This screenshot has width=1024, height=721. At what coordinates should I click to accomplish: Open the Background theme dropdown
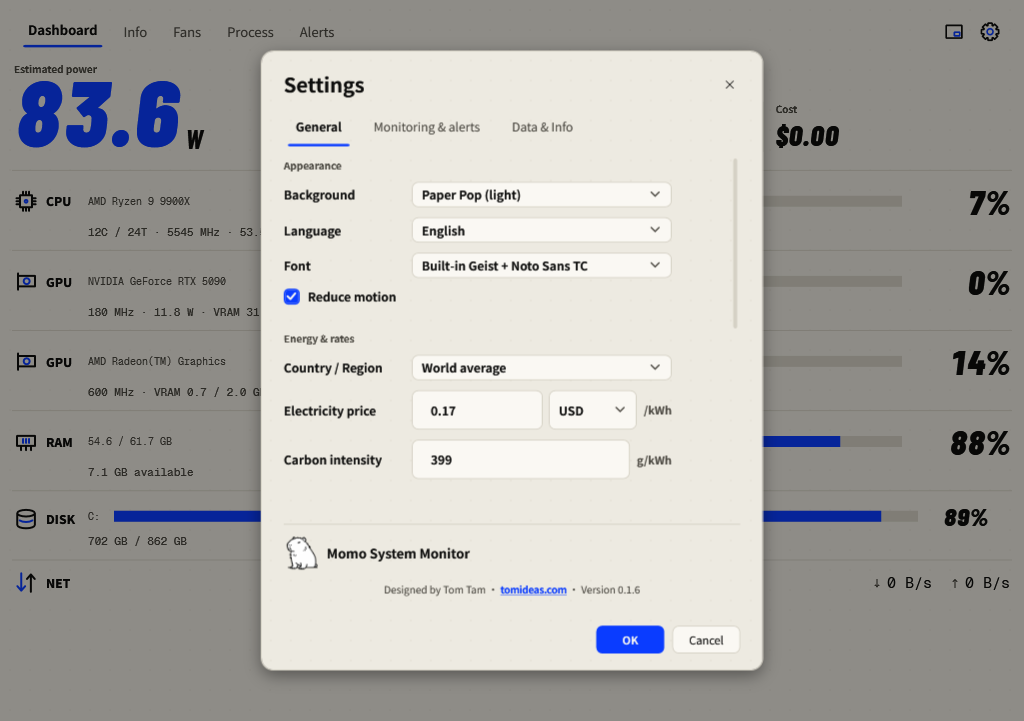coord(541,195)
